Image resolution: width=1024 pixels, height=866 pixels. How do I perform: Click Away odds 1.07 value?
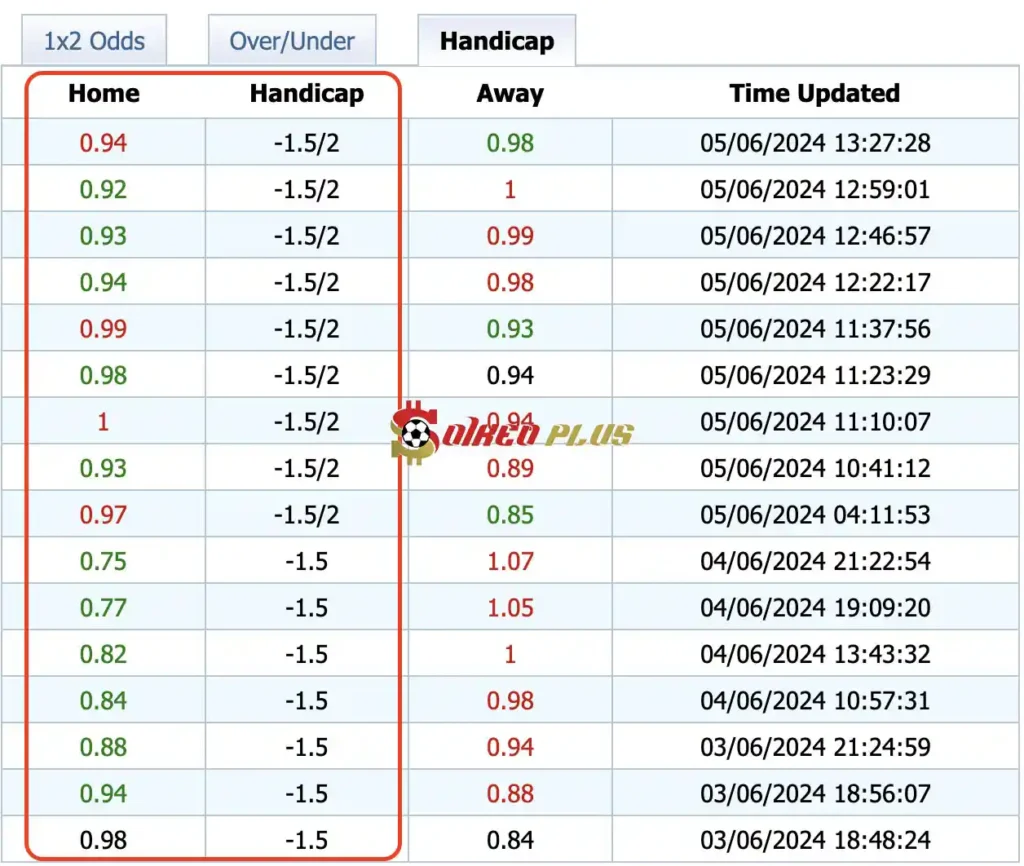click(510, 562)
